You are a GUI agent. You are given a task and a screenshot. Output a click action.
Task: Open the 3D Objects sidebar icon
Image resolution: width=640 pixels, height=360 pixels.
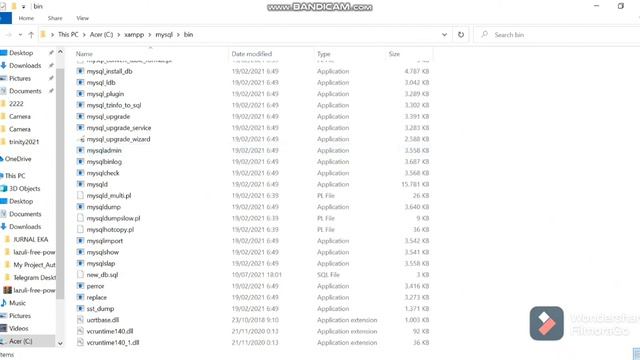(4, 189)
